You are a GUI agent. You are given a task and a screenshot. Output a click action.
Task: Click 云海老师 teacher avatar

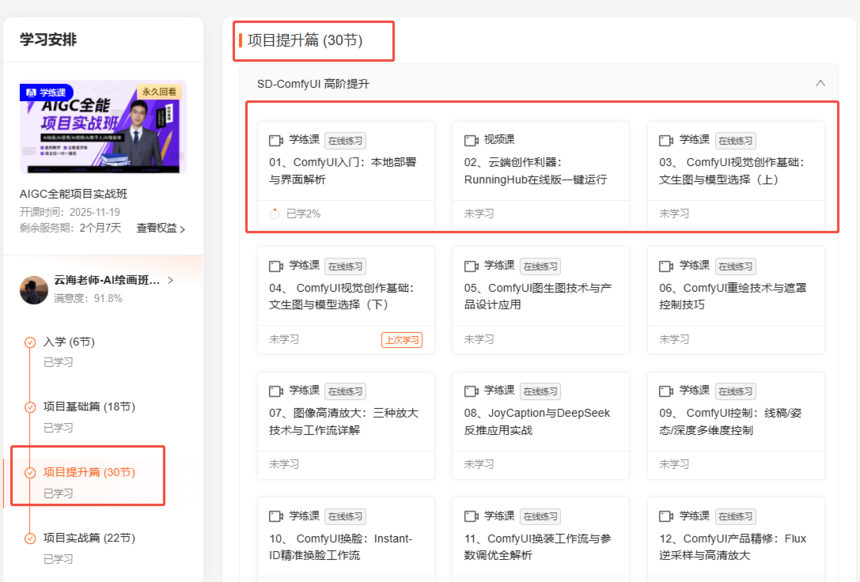34,290
